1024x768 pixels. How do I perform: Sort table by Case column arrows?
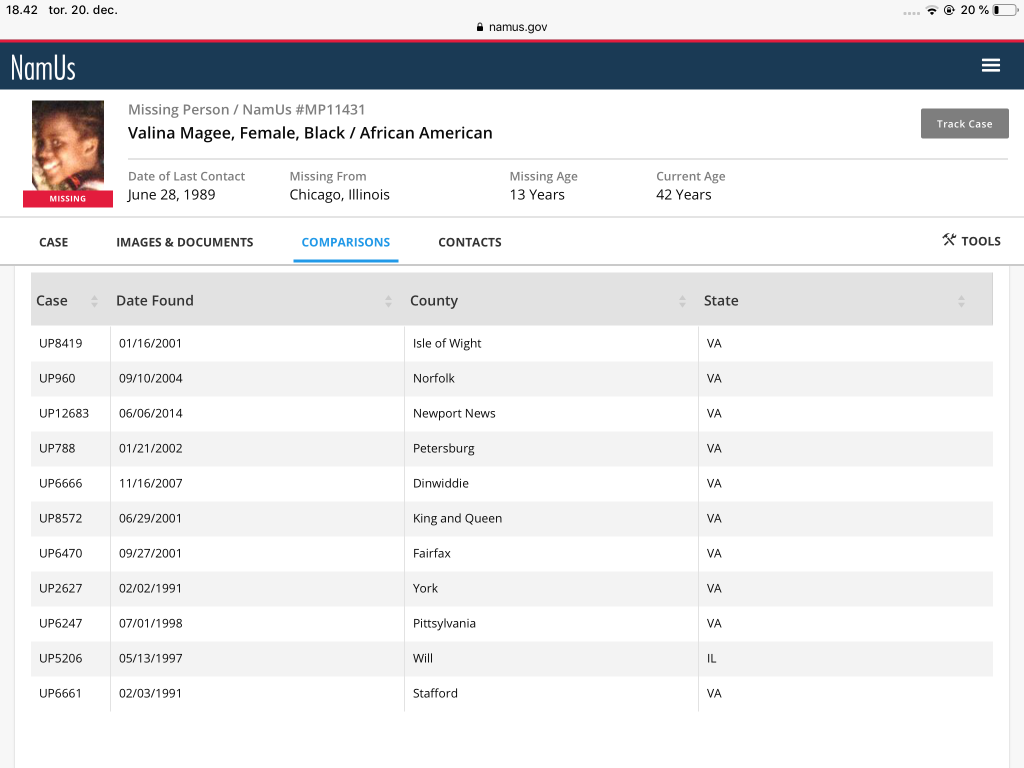95,301
